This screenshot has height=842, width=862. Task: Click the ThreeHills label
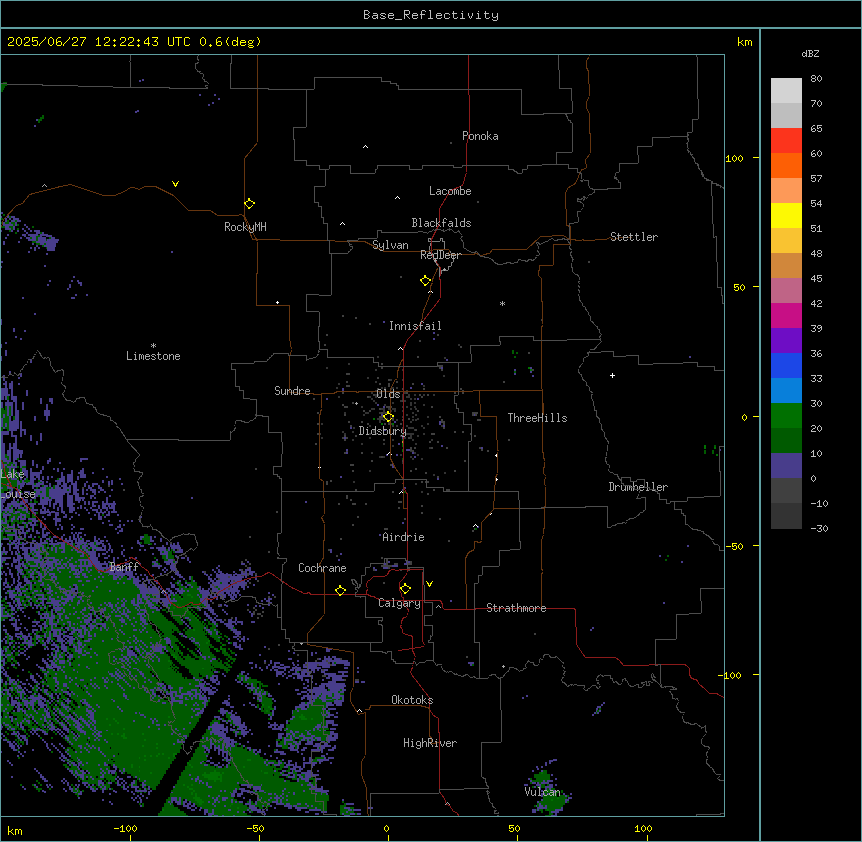(x=537, y=418)
